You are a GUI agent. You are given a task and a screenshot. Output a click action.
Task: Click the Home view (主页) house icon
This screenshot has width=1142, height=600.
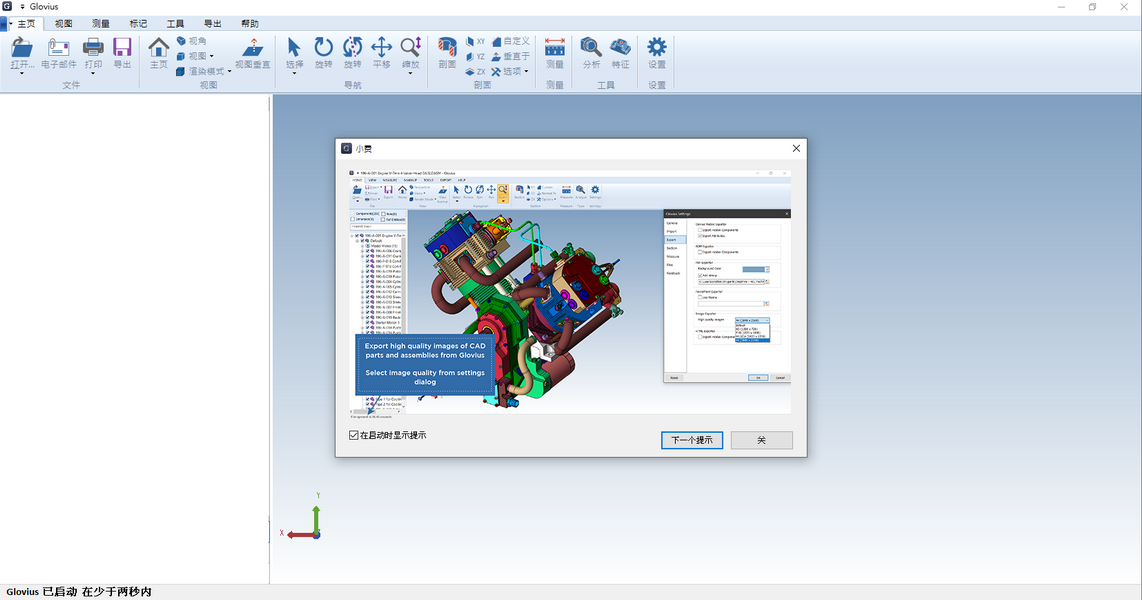(158, 47)
